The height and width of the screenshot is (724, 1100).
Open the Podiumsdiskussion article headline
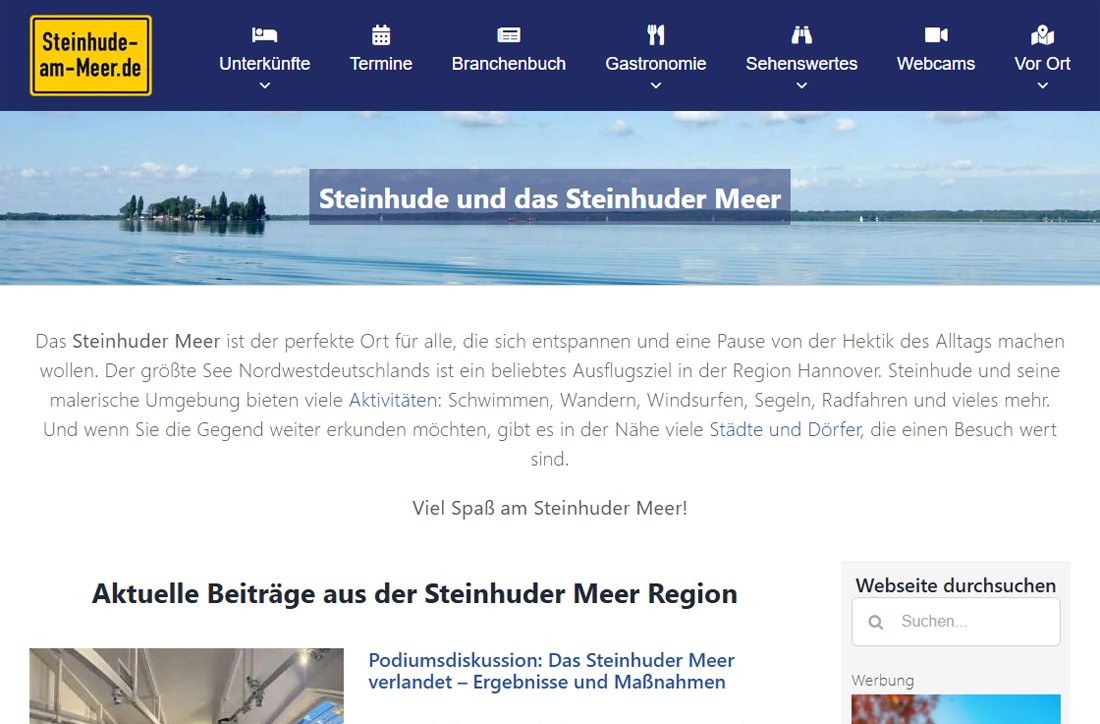pyautogui.click(x=551, y=671)
